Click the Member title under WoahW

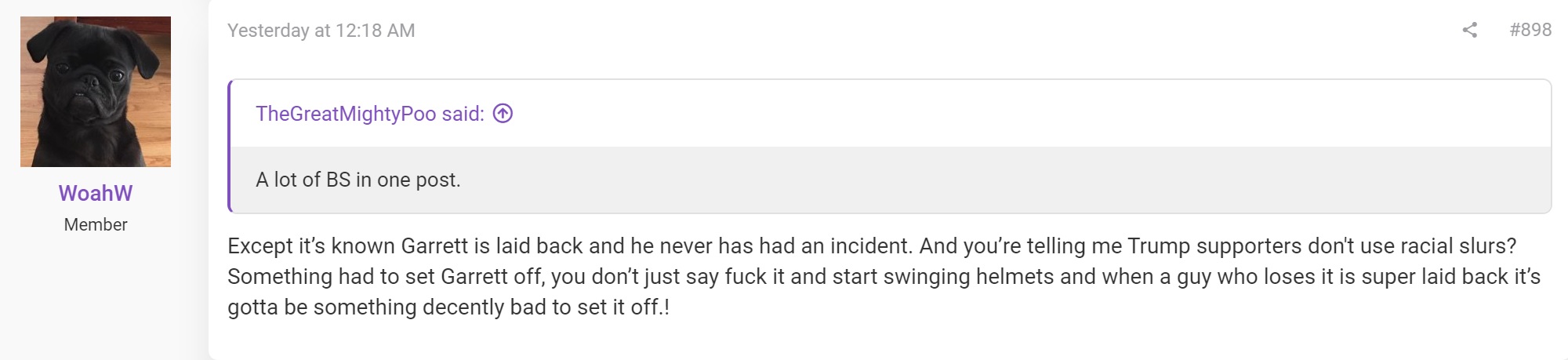96,224
